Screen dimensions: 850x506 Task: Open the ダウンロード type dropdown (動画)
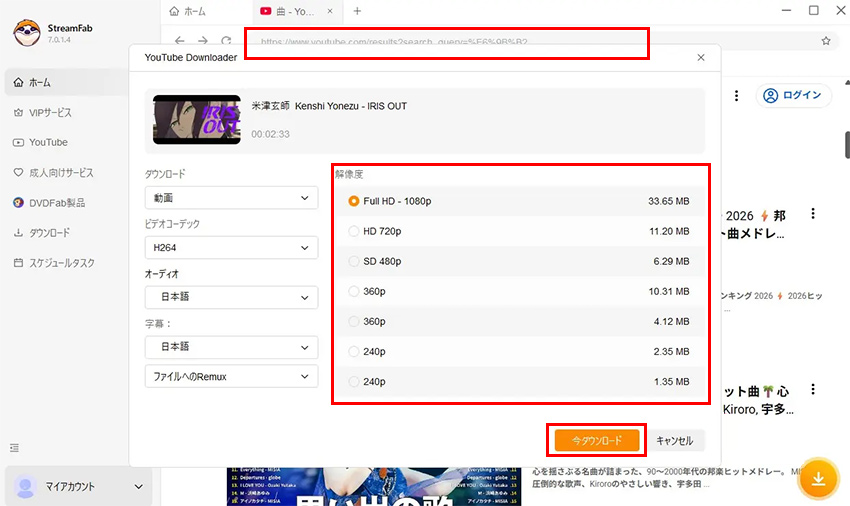pos(231,198)
